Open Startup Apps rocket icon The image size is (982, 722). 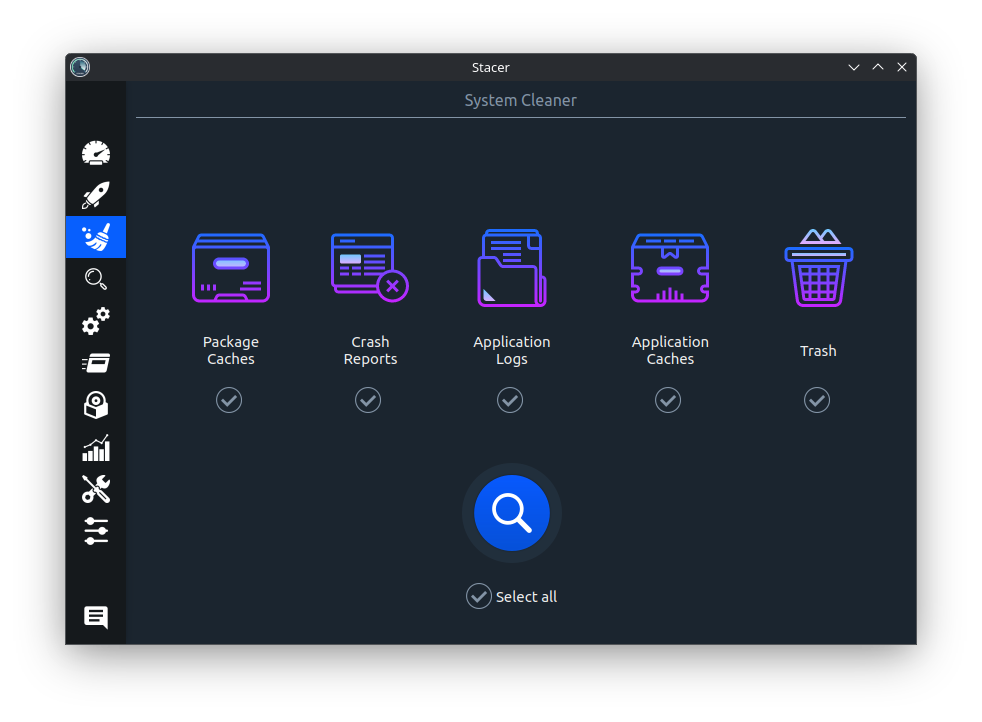click(x=96, y=195)
